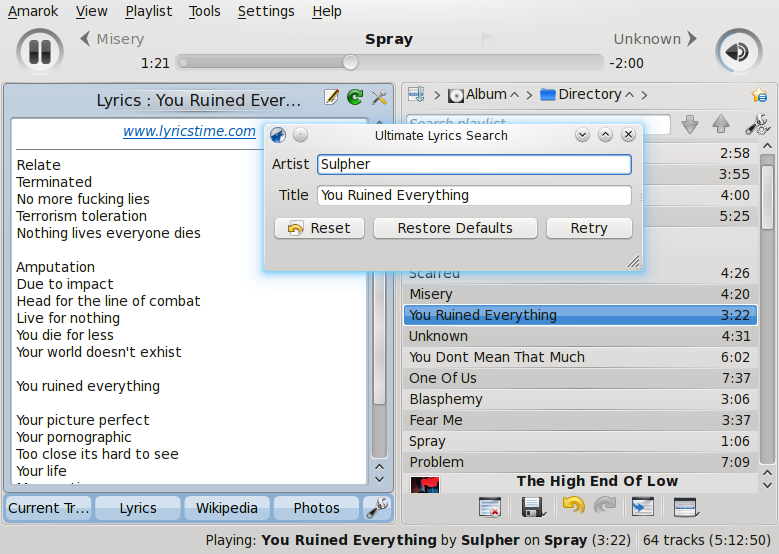
Task: Click the bookmark star icon
Action: pyautogui.click(x=759, y=94)
